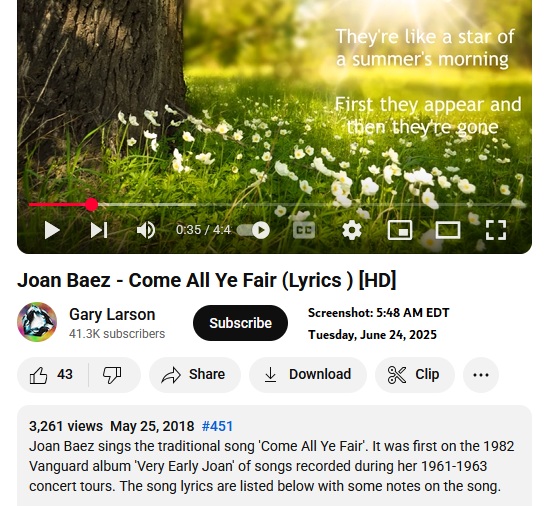Open the Share dialog

coord(195,374)
